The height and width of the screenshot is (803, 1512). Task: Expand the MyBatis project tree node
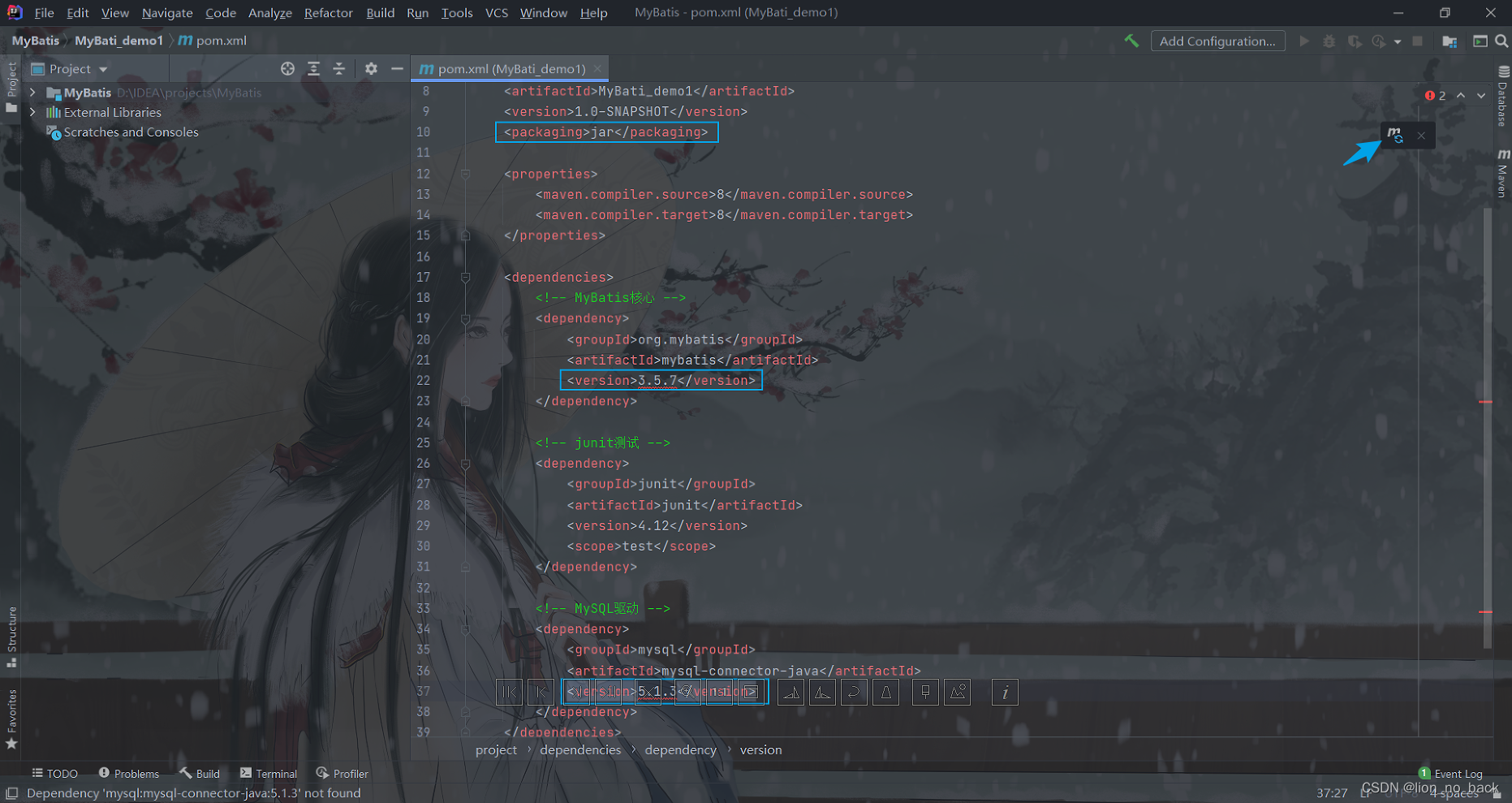click(x=32, y=93)
